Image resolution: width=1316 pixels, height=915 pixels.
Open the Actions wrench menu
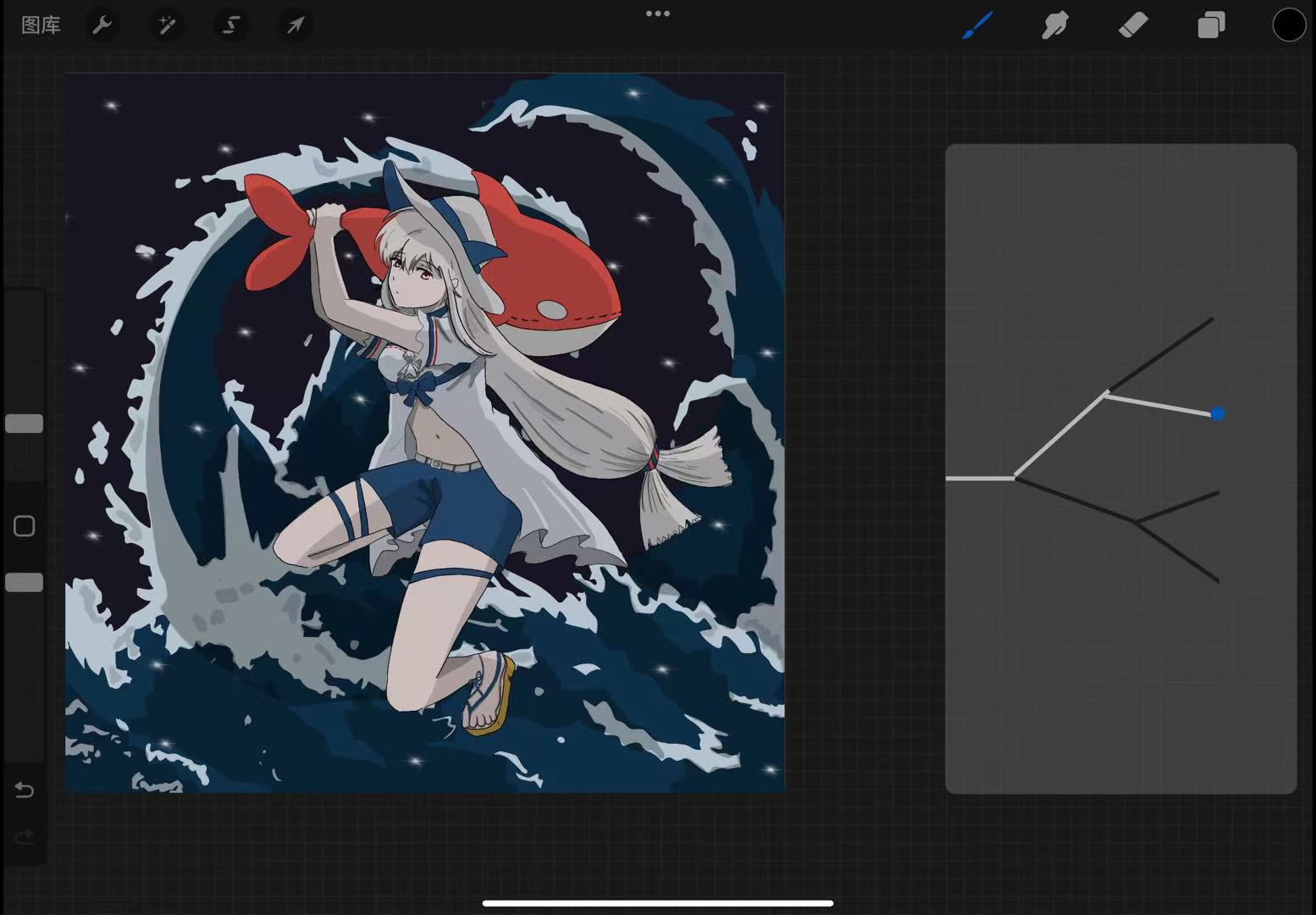(102, 25)
